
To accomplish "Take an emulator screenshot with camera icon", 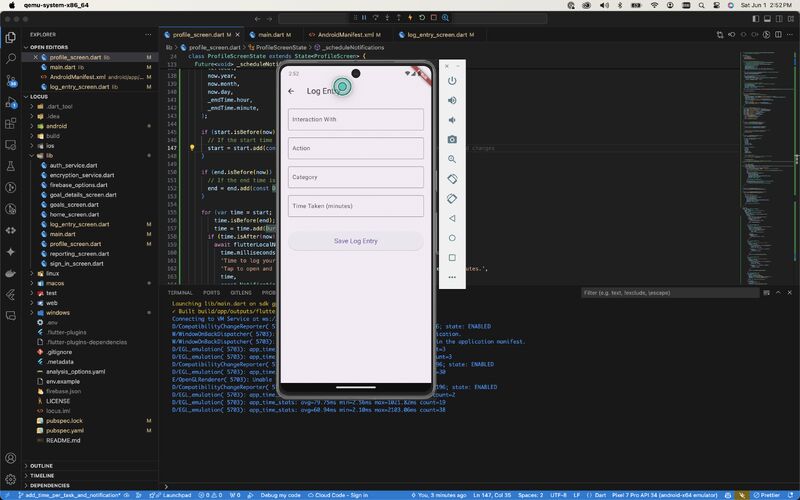I will tap(452, 139).
